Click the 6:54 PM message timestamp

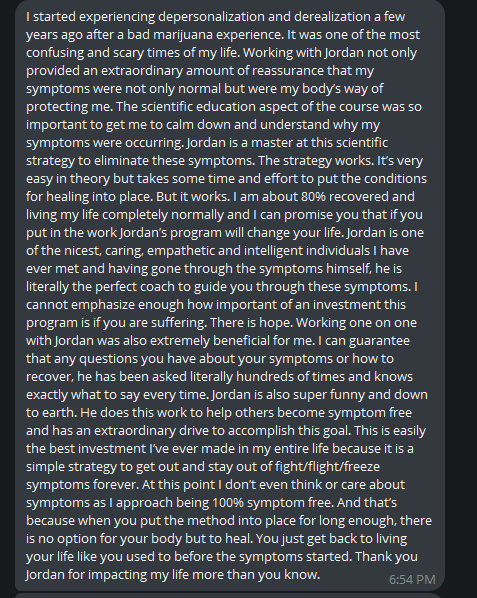point(412,580)
